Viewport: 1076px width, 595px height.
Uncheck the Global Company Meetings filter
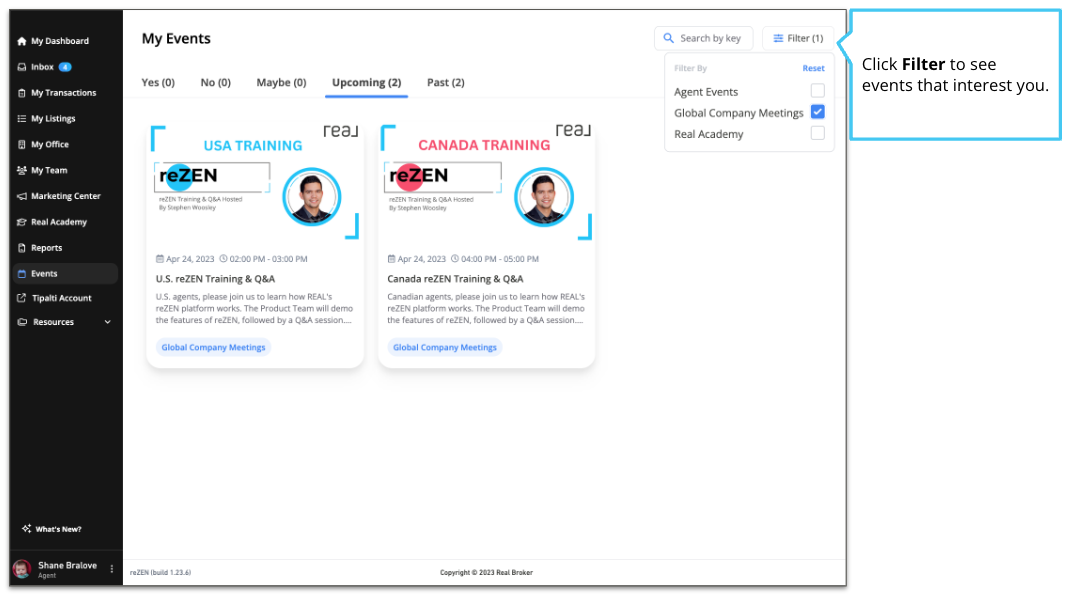pos(817,112)
